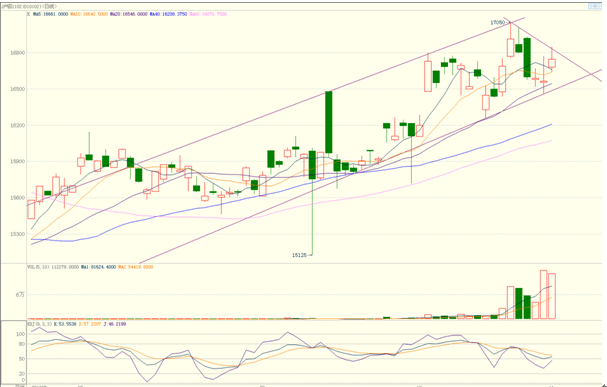Click the KDJ(9,3,3) indicator label
607x387 pixels.
coord(39,324)
